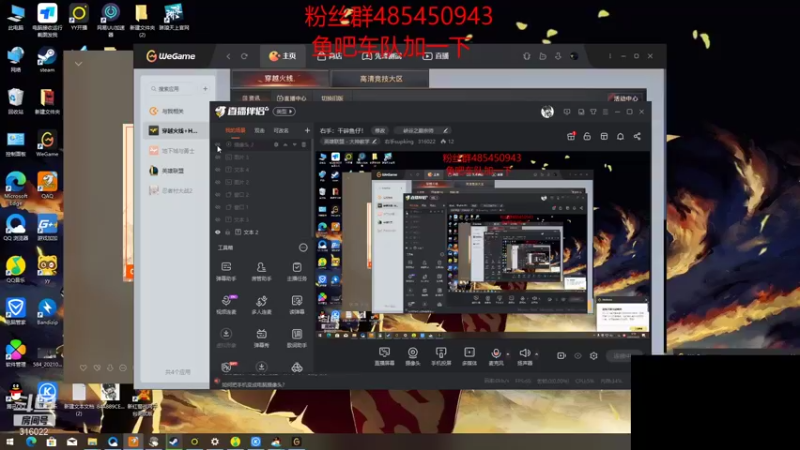The image size is (800, 450).
Task: Click the record video icon in bottom bar
Action: coord(561,356)
